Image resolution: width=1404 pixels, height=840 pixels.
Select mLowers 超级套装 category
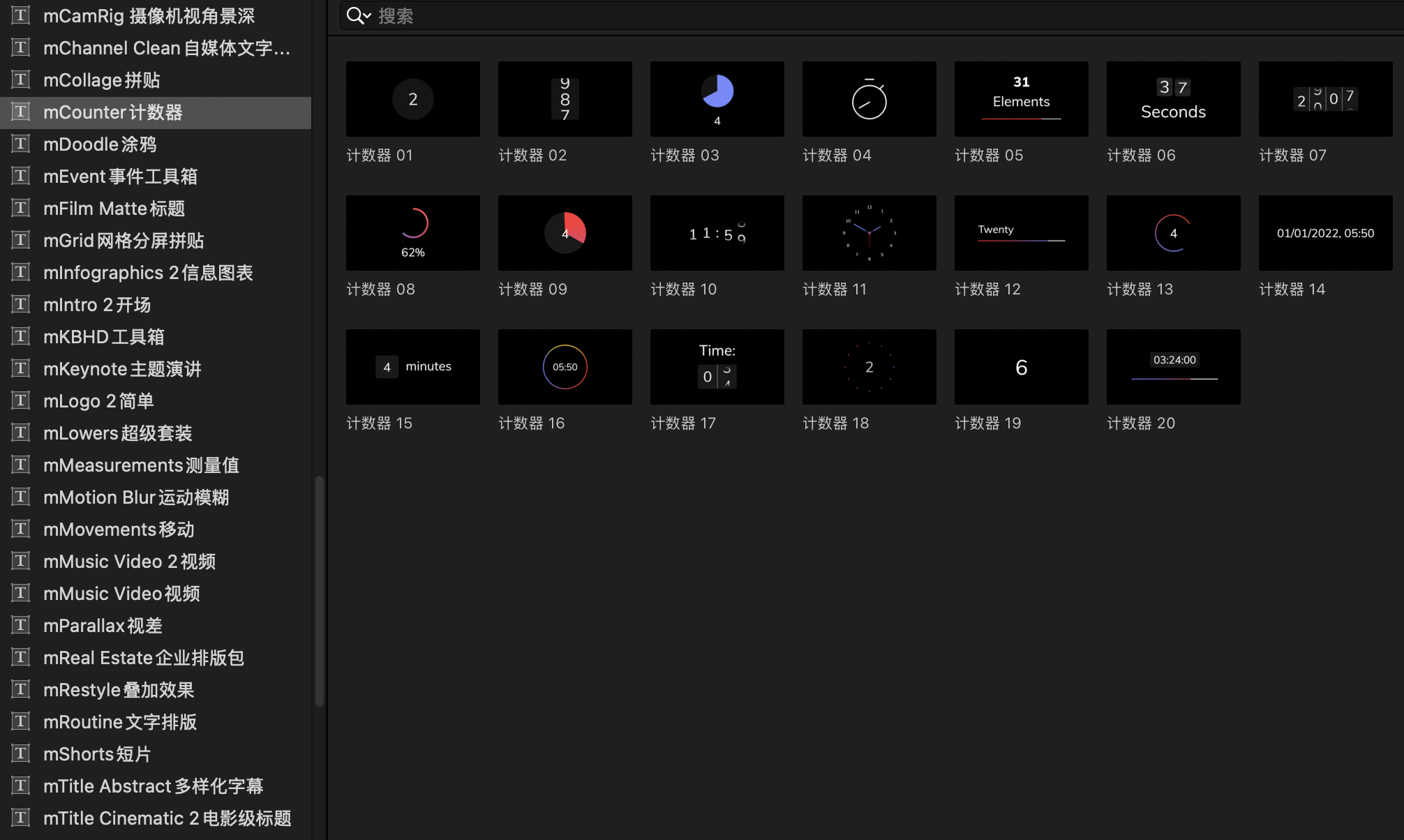pyautogui.click(x=156, y=433)
